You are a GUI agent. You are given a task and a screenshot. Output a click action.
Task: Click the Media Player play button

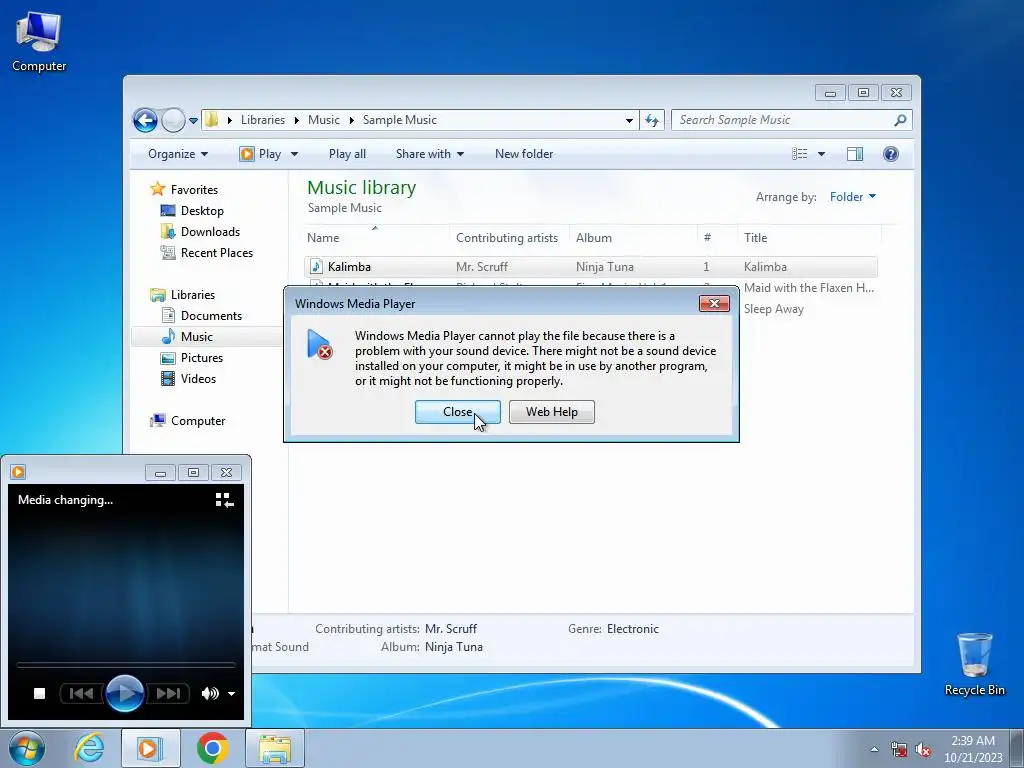pos(125,694)
